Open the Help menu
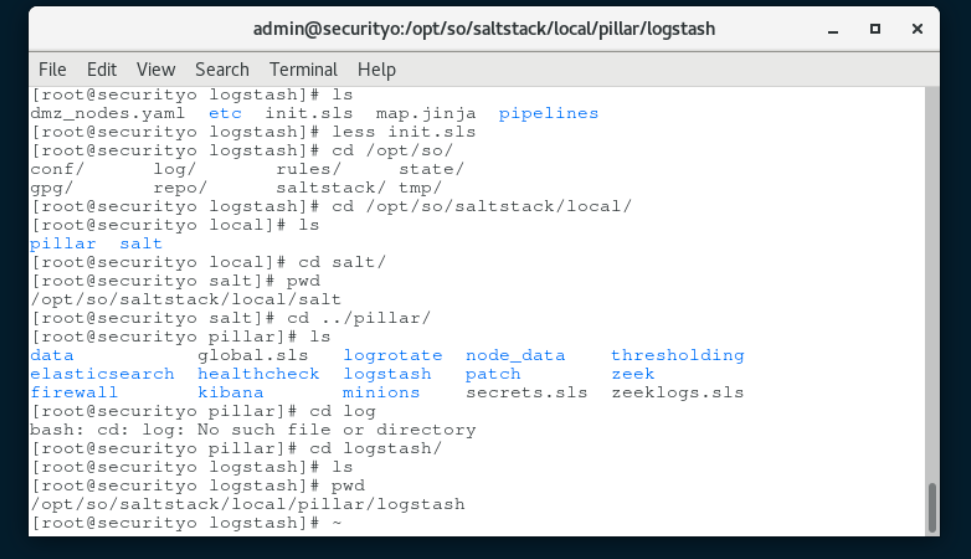 [376, 69]
